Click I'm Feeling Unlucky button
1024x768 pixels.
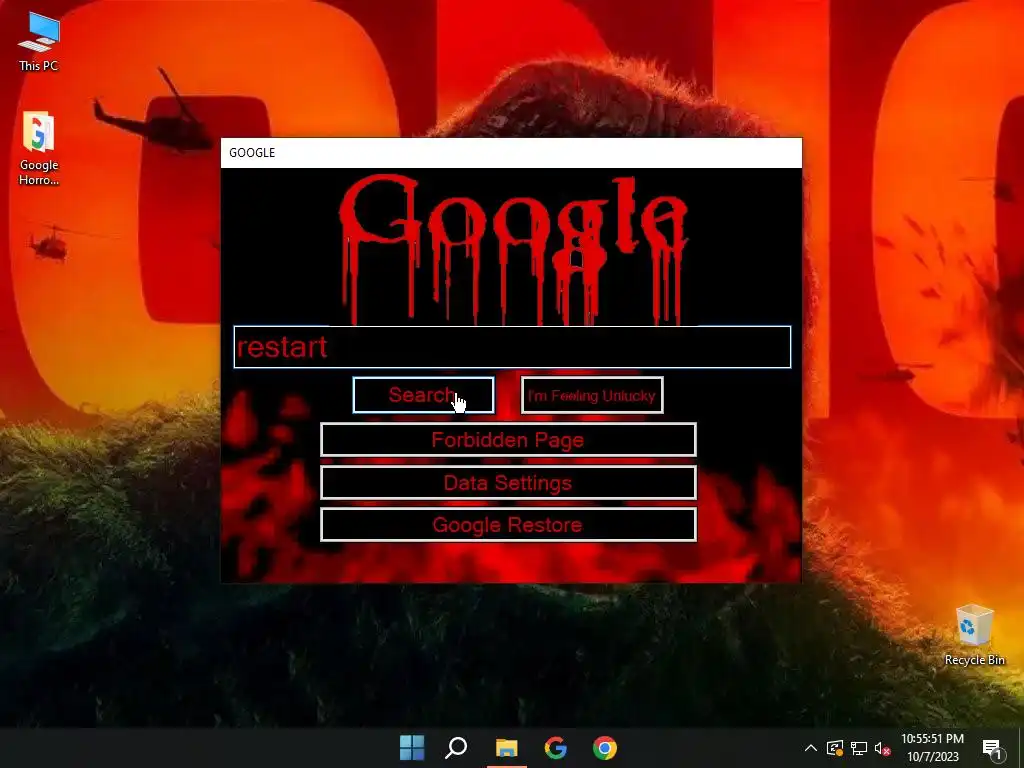tap(592, 395)
